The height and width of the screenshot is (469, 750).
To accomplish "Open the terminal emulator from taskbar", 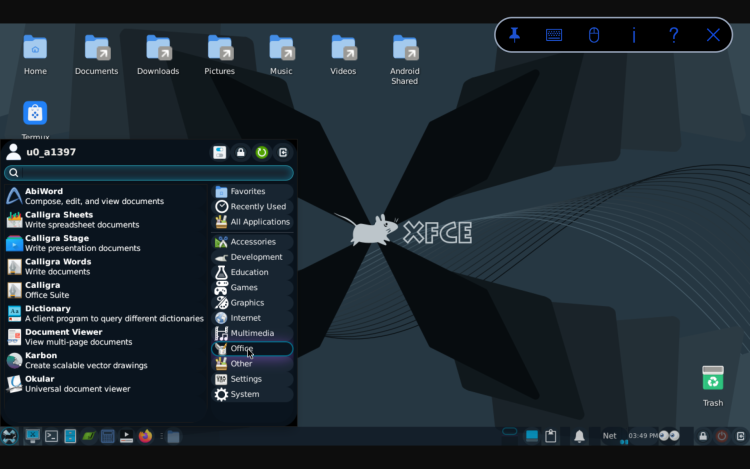I will 51,436.
